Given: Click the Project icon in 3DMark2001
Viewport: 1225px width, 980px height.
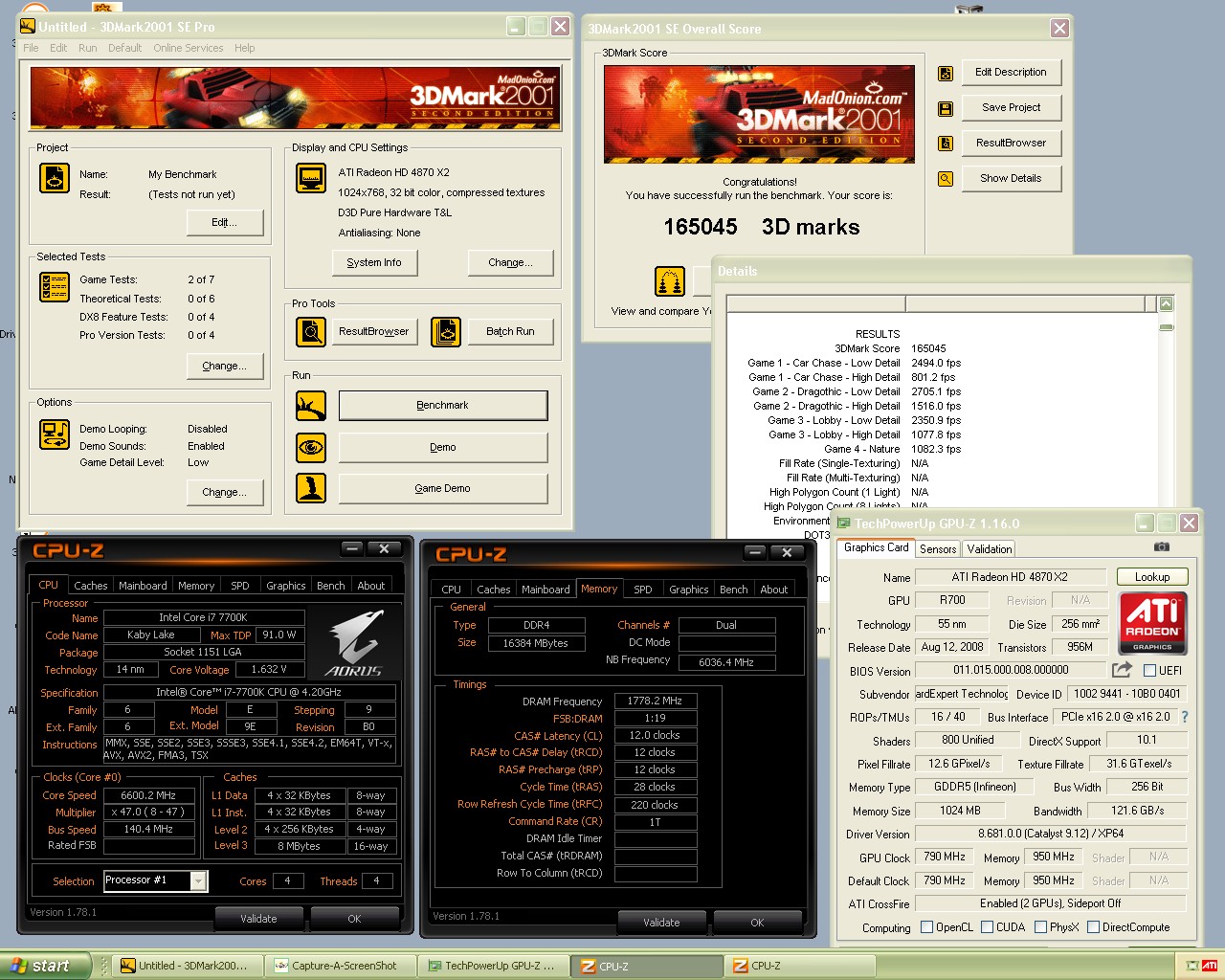Looking at the screenshot, I should pos(55,179).
